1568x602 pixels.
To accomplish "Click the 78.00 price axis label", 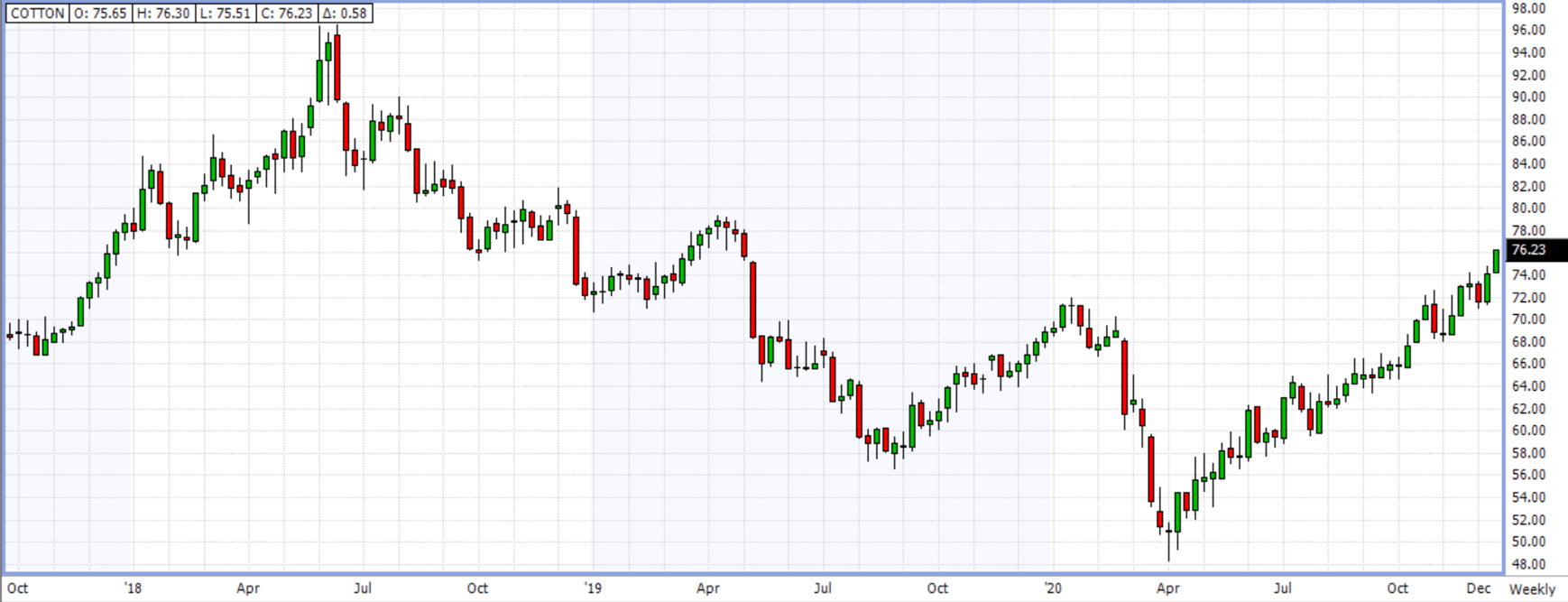I will (x=1528, y=230).
